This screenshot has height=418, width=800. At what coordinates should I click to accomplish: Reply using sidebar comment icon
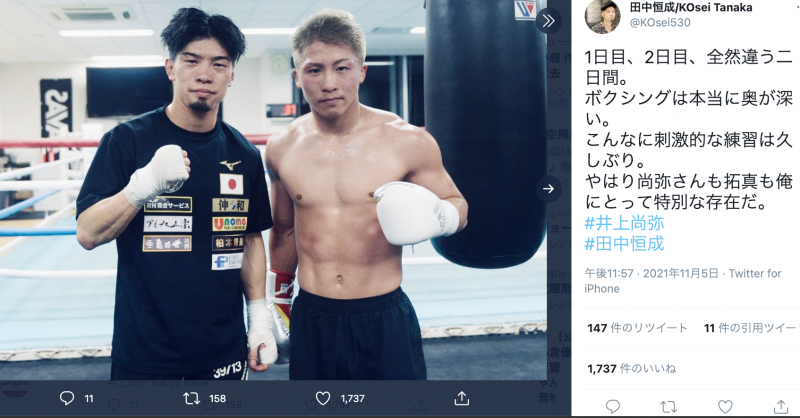pyautogui.click(x=613, y=407)
